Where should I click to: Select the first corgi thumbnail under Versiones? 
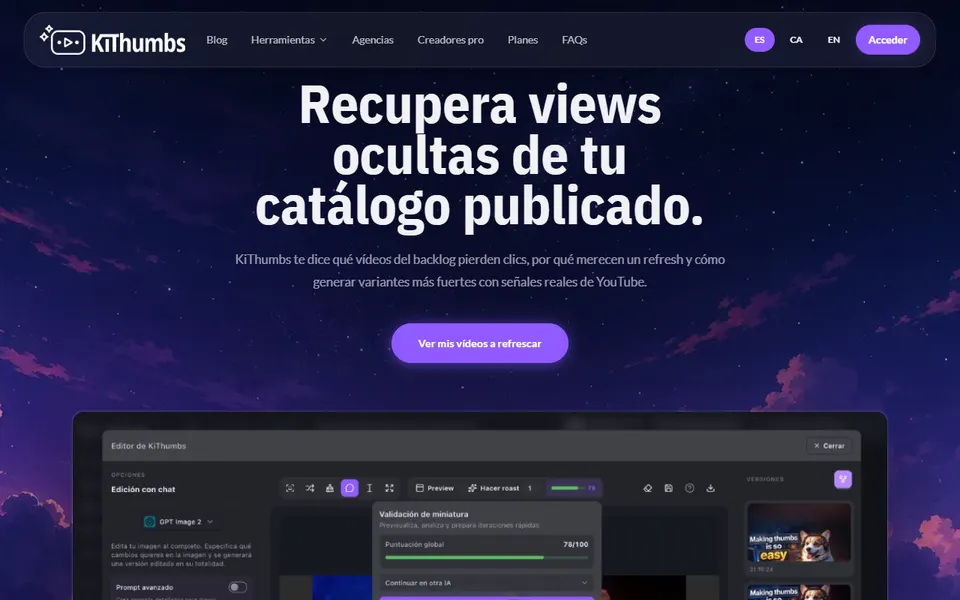point(799,533)
